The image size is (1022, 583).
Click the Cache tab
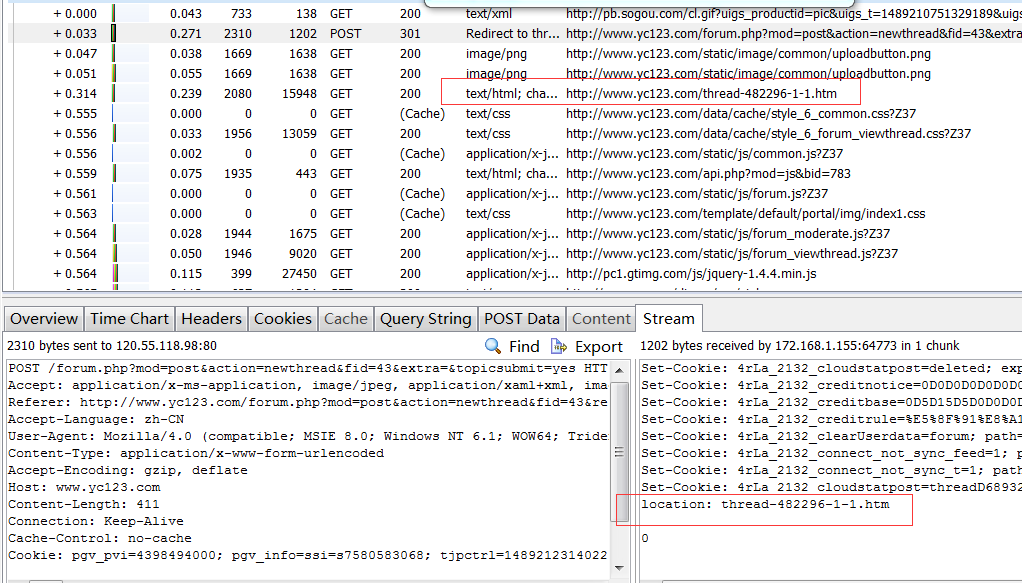346,319
